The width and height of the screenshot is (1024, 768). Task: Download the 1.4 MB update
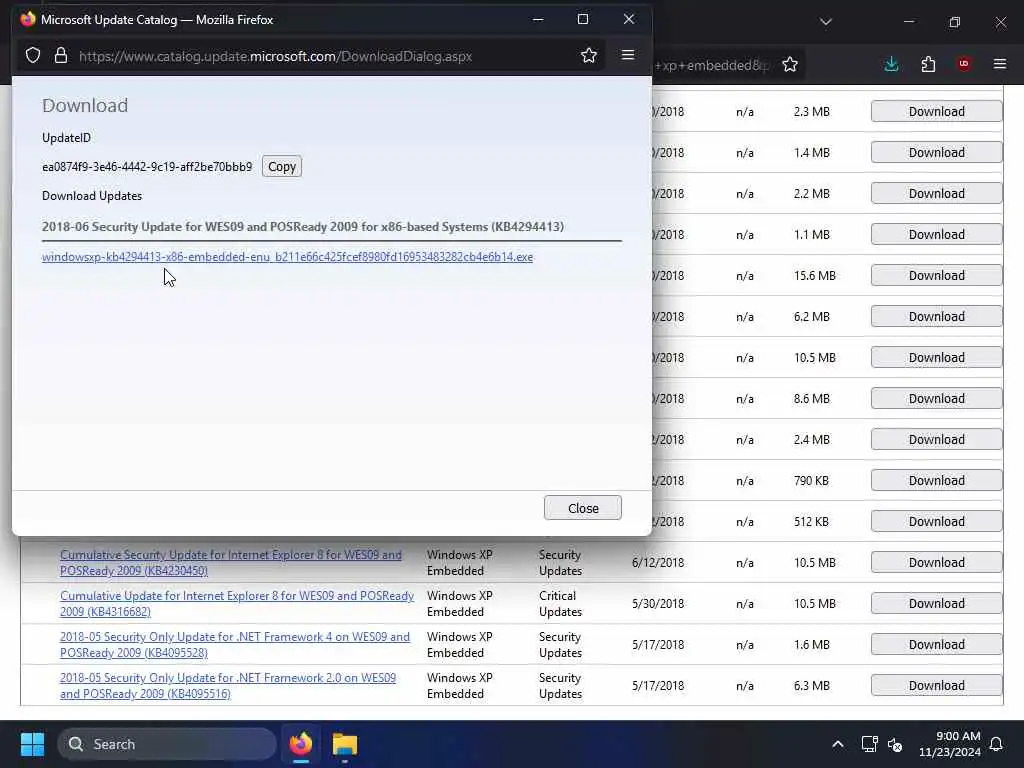coord(936,153)
